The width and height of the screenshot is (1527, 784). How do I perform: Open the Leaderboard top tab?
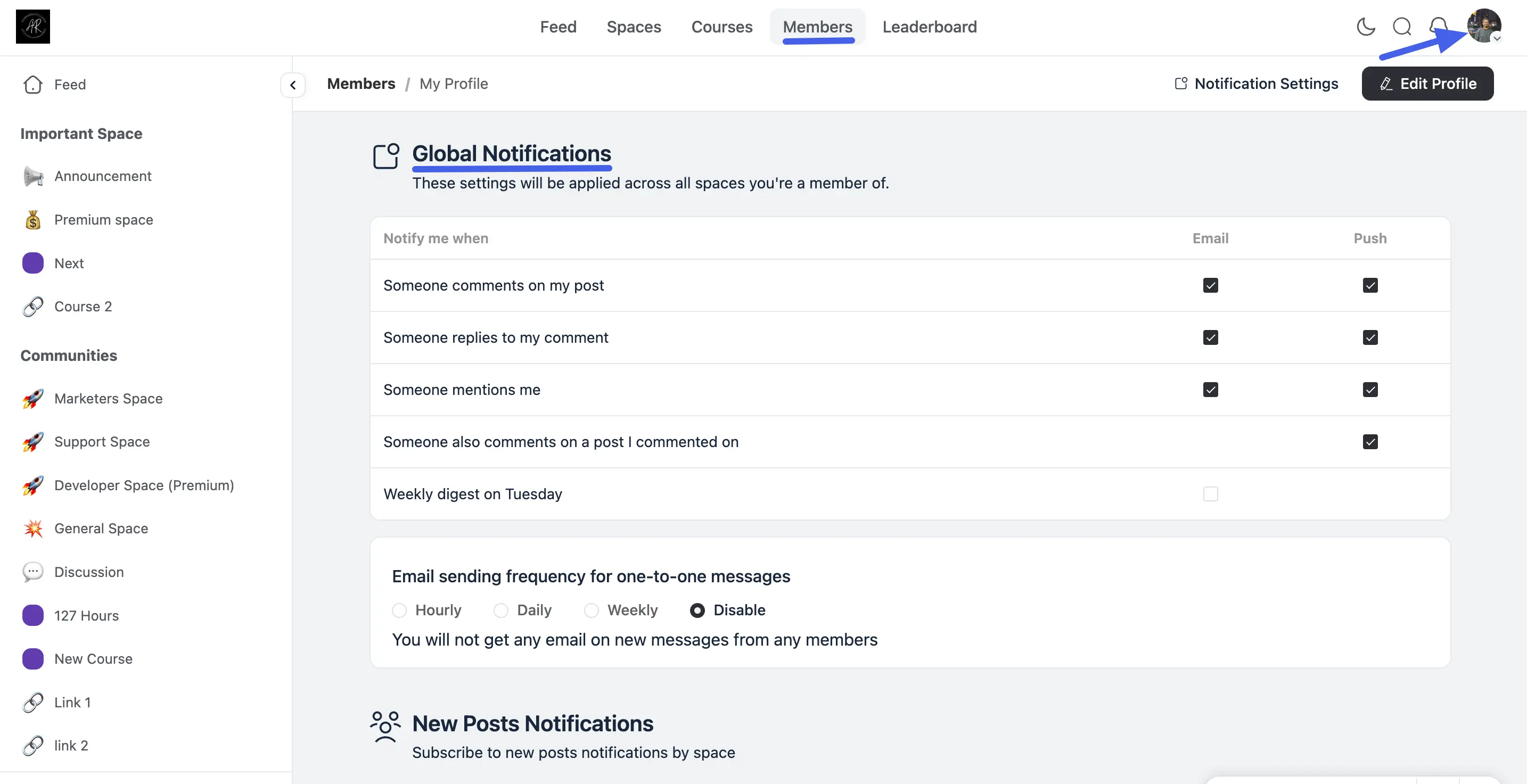pos(930,27)
